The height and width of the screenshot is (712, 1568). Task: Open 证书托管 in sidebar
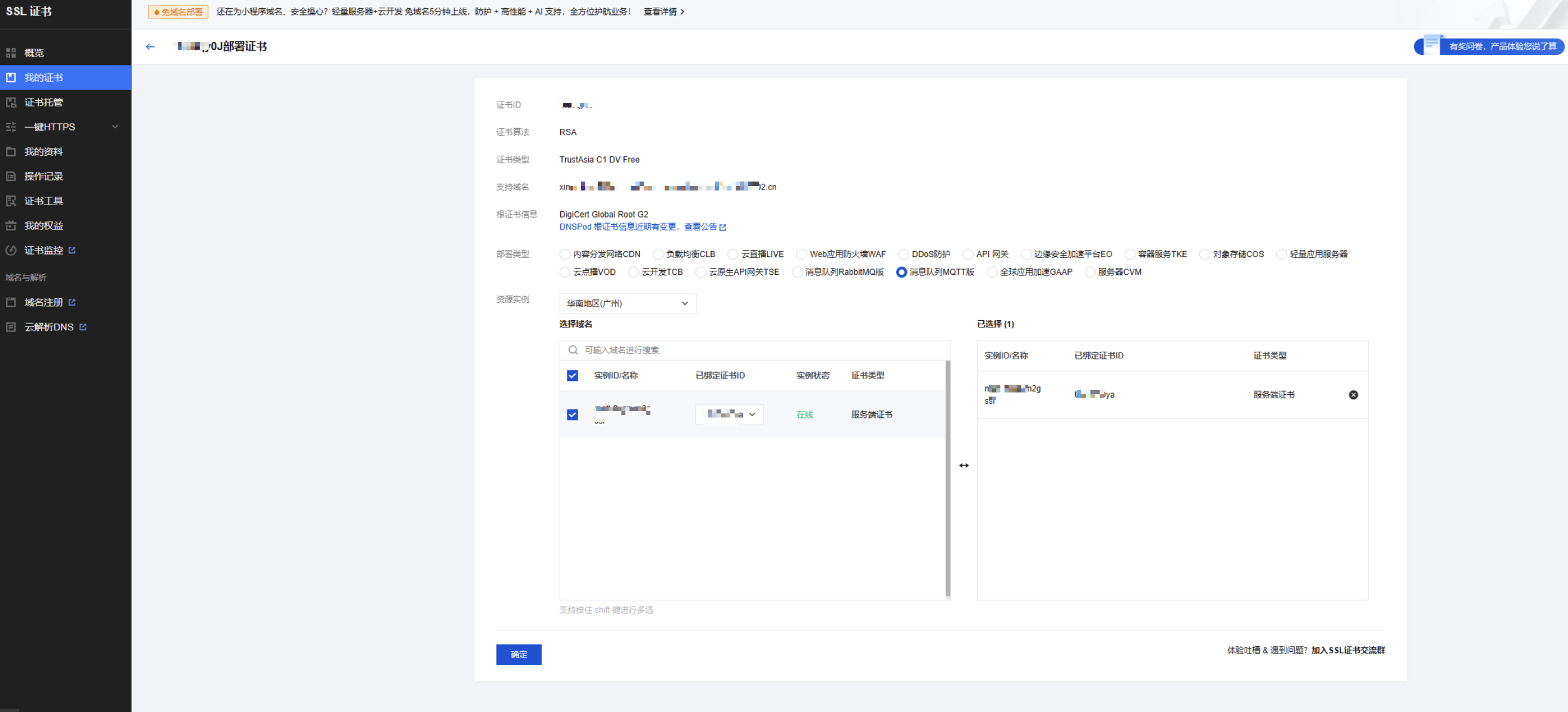tap(43, 102)
